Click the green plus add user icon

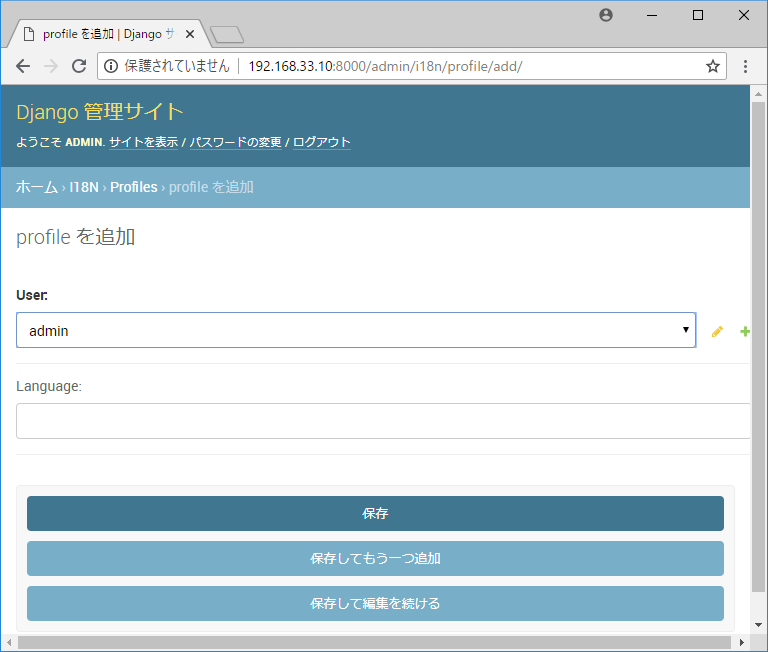pos(744,332)
